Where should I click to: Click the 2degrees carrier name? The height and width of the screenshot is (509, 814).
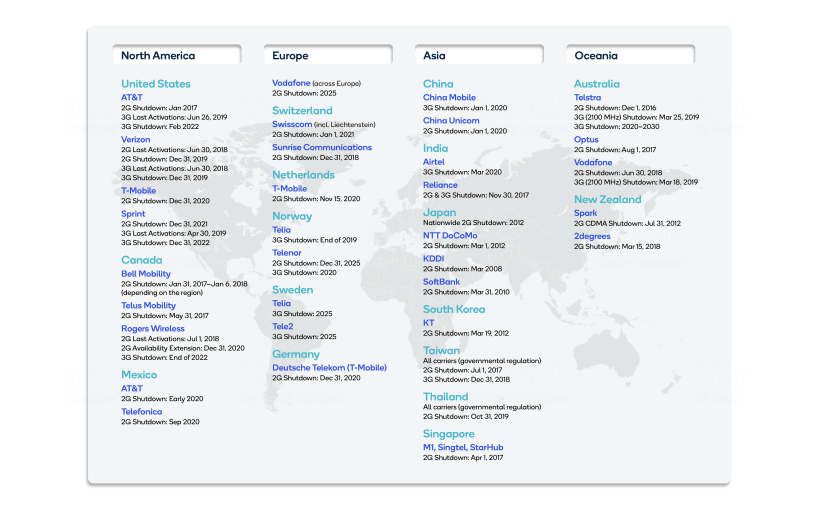(592, 236)
